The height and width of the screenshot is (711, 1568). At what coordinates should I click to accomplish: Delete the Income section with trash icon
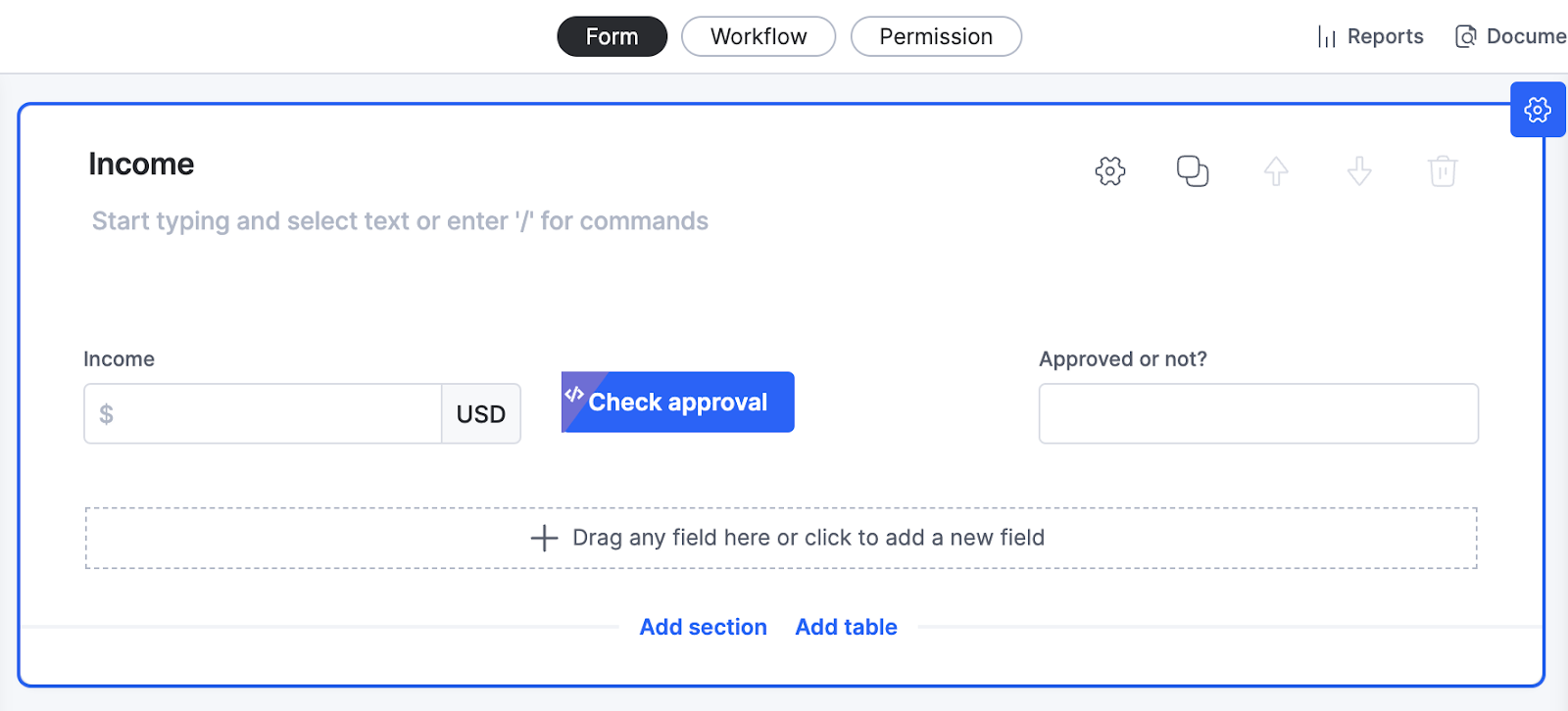pos(1443,171)
